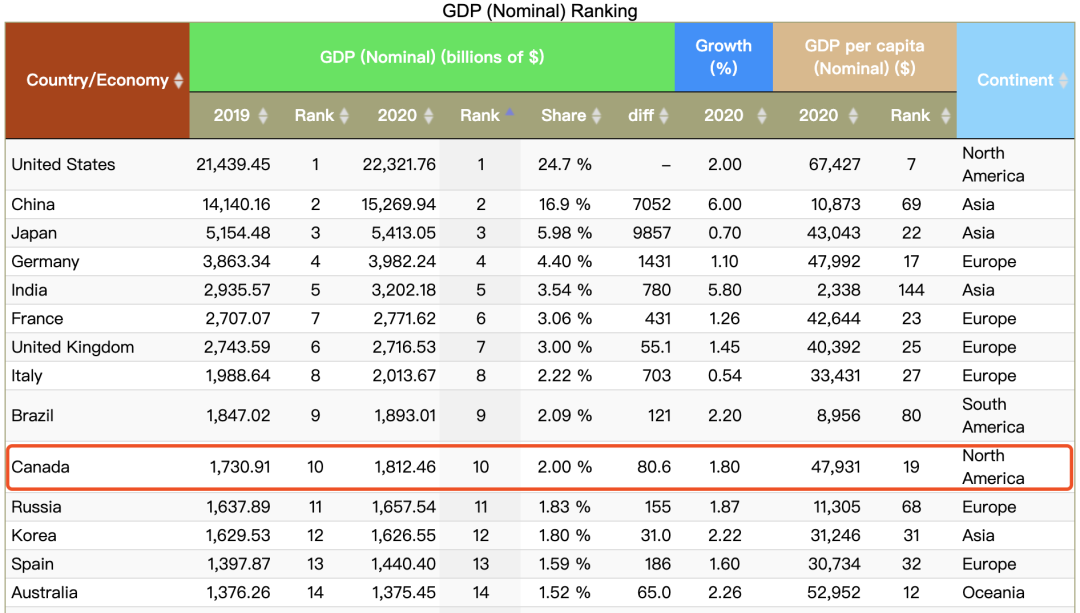Click United Kingdom's 2,743.59 value
The width and height of the screenshot is (1080, 613).
237,347
